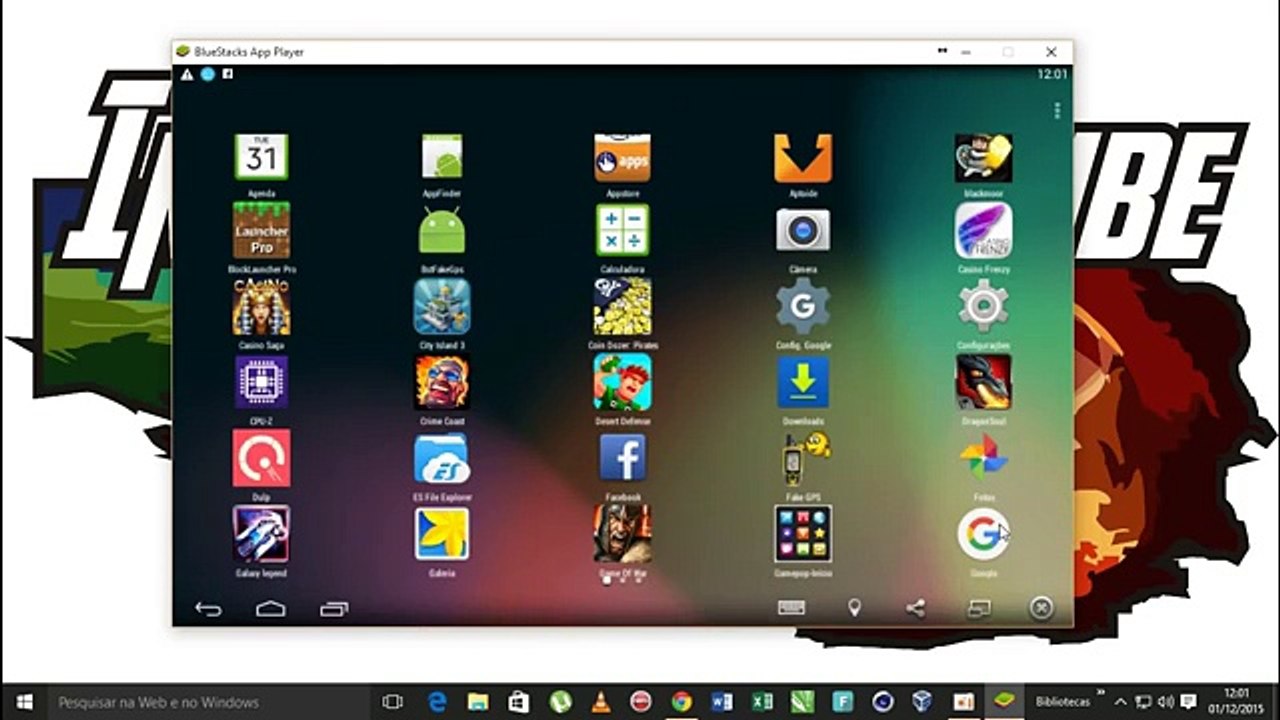Open Google Chrome from taskbar

coord(681,702)
